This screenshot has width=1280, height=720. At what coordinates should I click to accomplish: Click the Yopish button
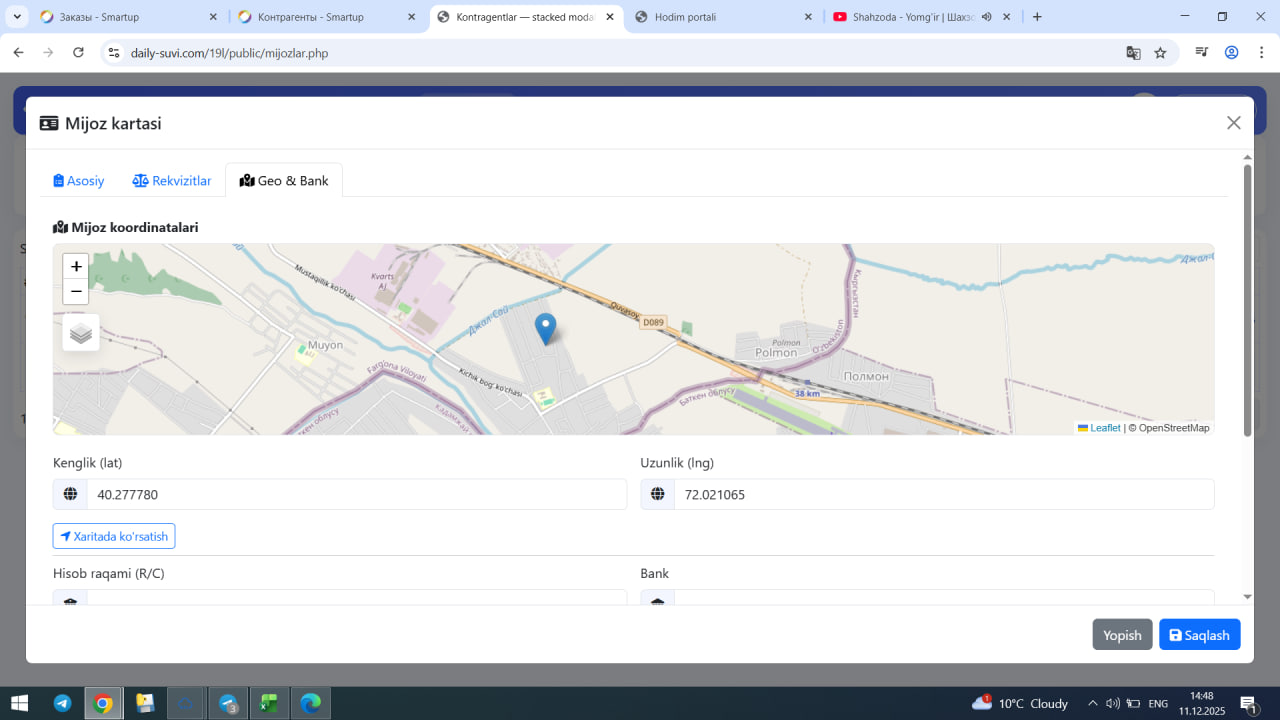tap(1122, 635)
